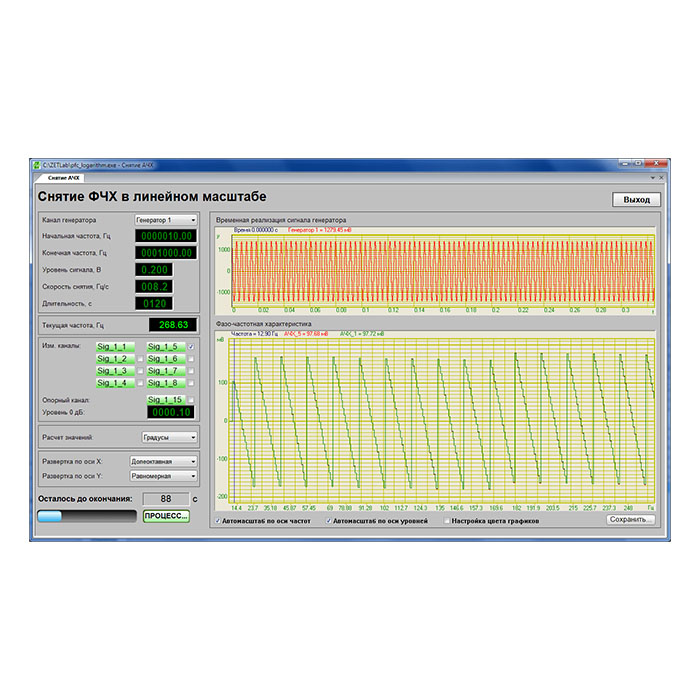Click the Сохранить button
The height and width of the screenshot is (700, 700).
click(x=630, y=520)
